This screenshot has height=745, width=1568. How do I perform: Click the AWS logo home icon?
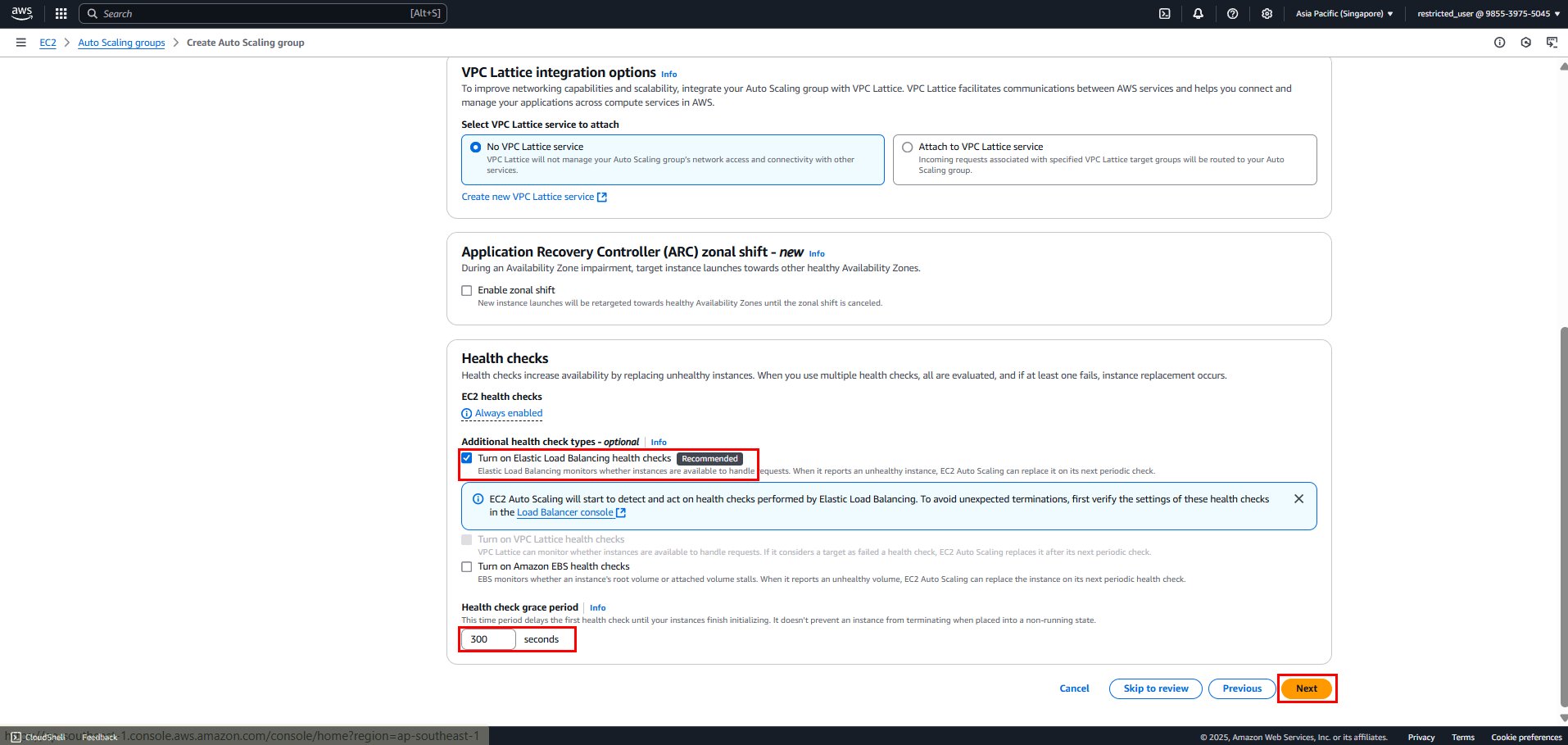click(x=22, y=13)
